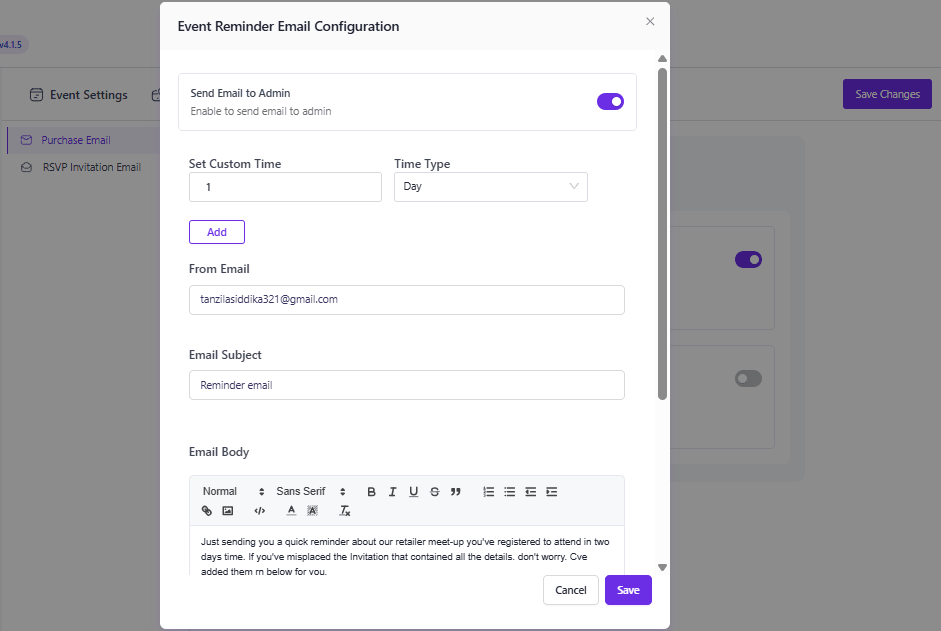Apply strikethrough formatting
The height and width of the screenshot is (631, 941).
click(x=434, y=492)
